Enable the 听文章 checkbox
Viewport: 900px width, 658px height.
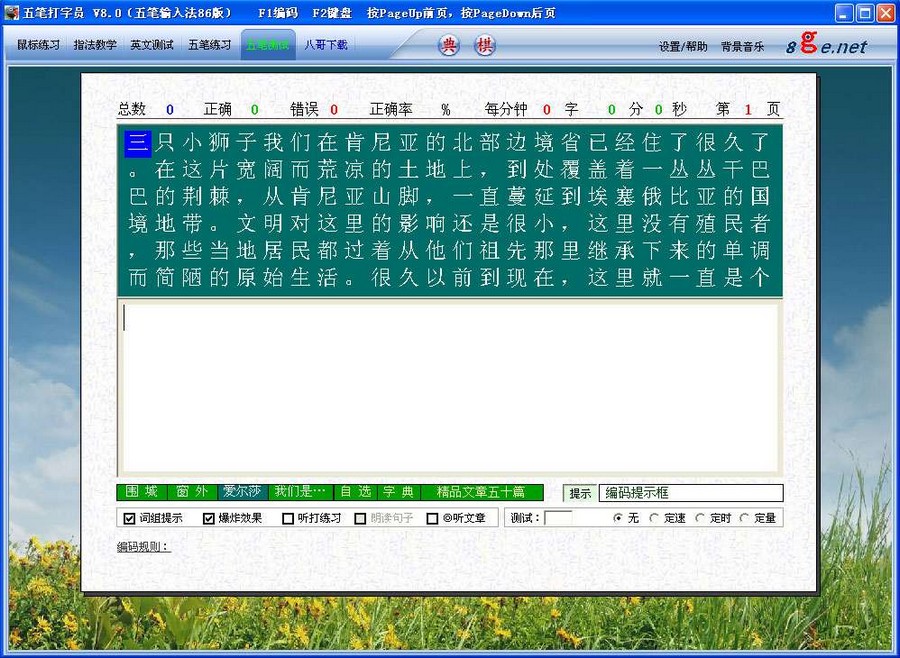click(433, 518)
